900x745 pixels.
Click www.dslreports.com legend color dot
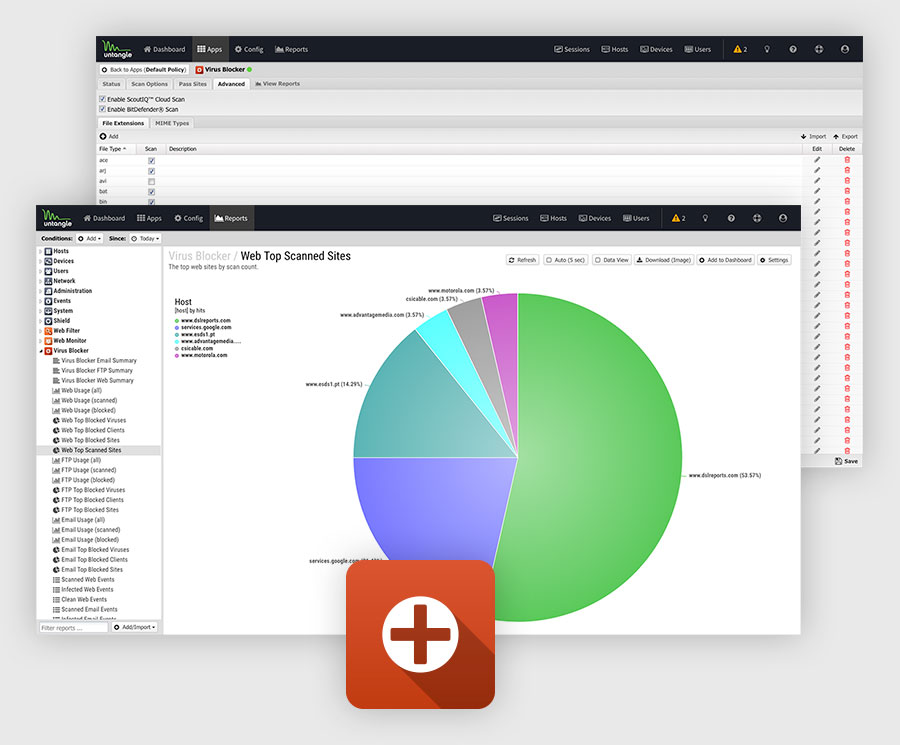(x=177, y=321)
